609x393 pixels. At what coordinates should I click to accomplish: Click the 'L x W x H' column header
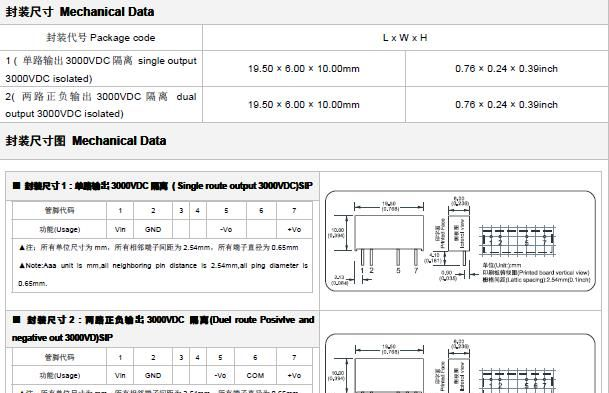pyautogui.click(x=405, y=38)
